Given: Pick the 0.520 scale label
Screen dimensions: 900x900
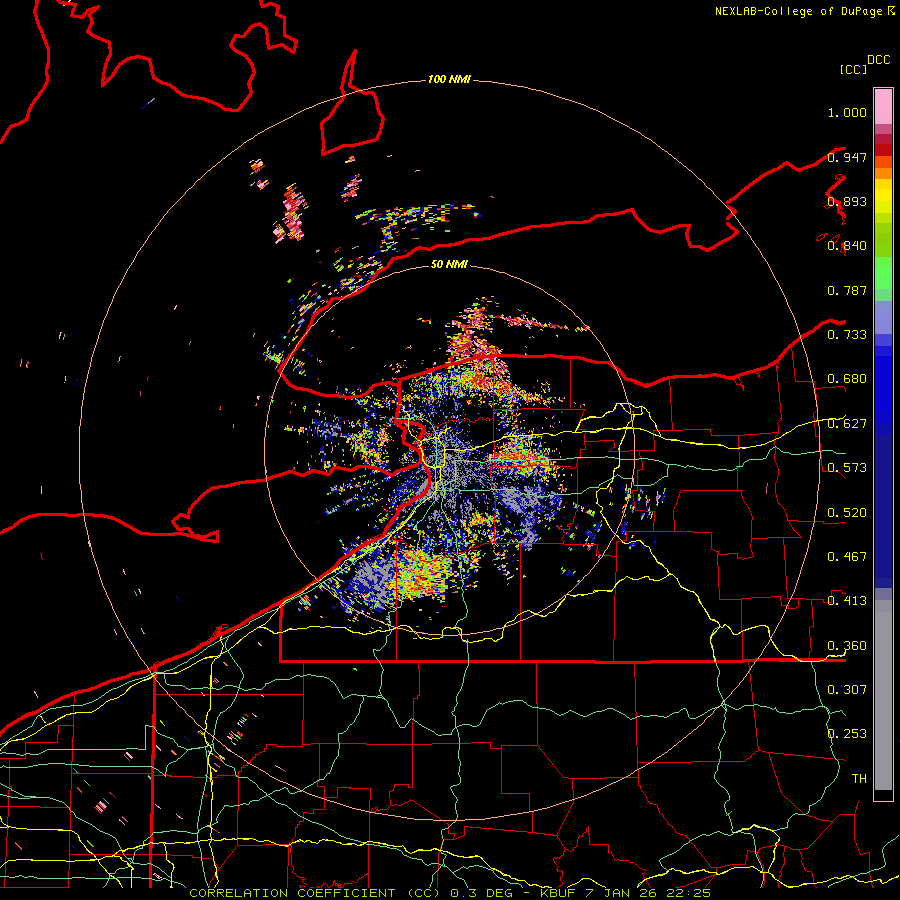Looking at the screenshot, I should pyautogui.click(x=847, y=513).
